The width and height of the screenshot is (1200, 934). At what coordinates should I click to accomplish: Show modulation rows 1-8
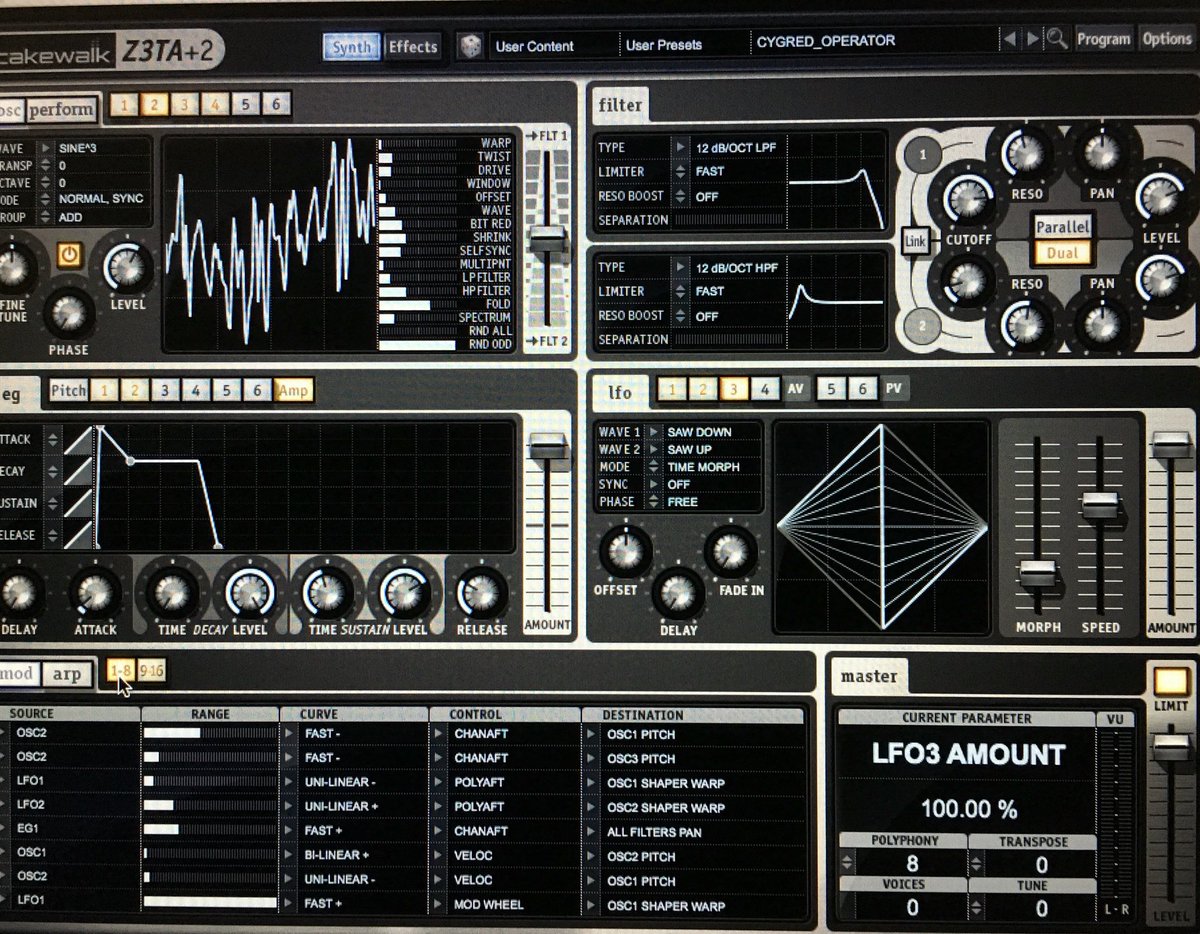(x=120, y=673)
